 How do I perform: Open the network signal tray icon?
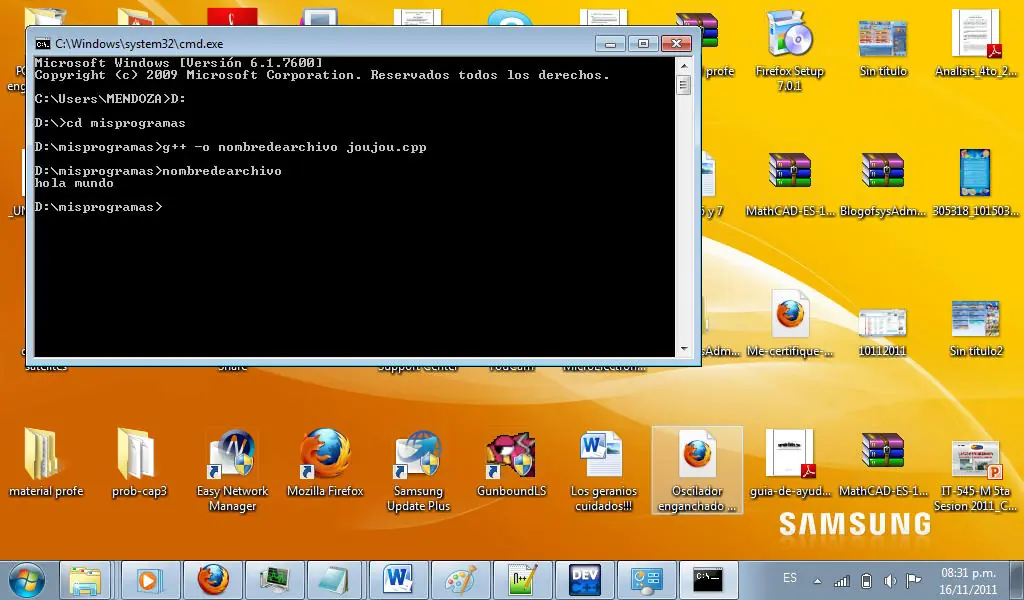point(842,580)
